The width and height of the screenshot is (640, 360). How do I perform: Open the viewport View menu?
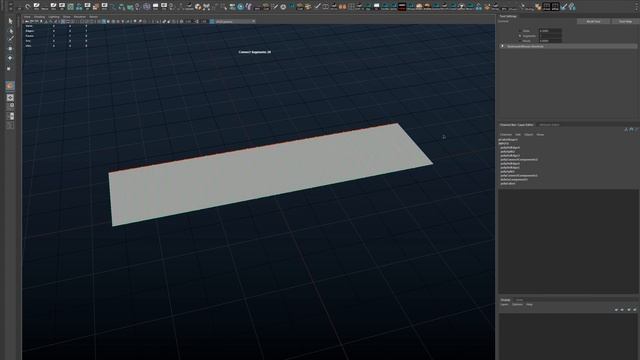click(27, 17)
